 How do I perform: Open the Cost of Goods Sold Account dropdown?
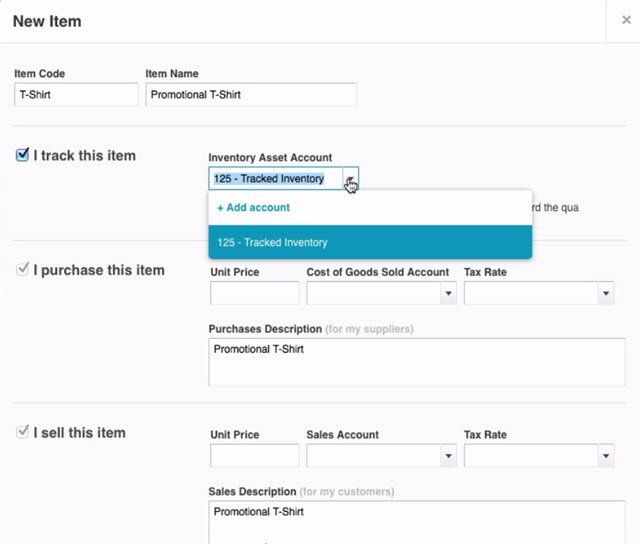(448, 293)
